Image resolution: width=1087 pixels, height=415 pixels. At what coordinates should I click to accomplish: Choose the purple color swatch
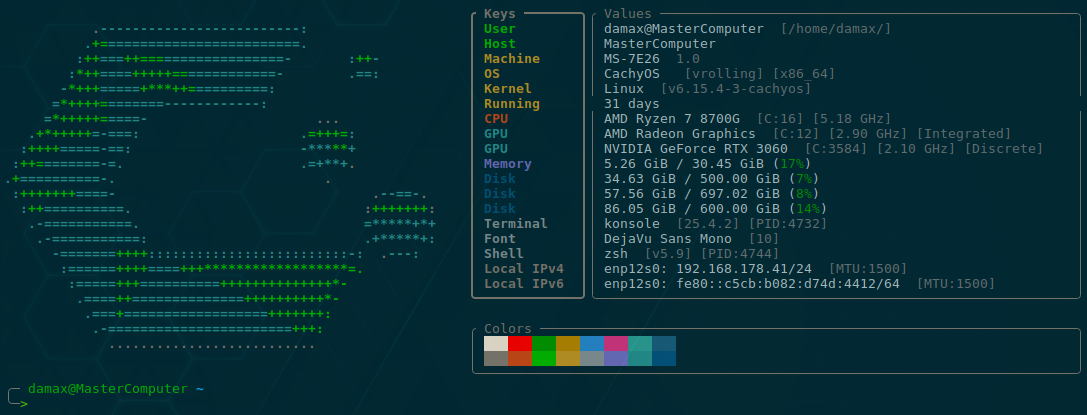[x=616, y=358]
